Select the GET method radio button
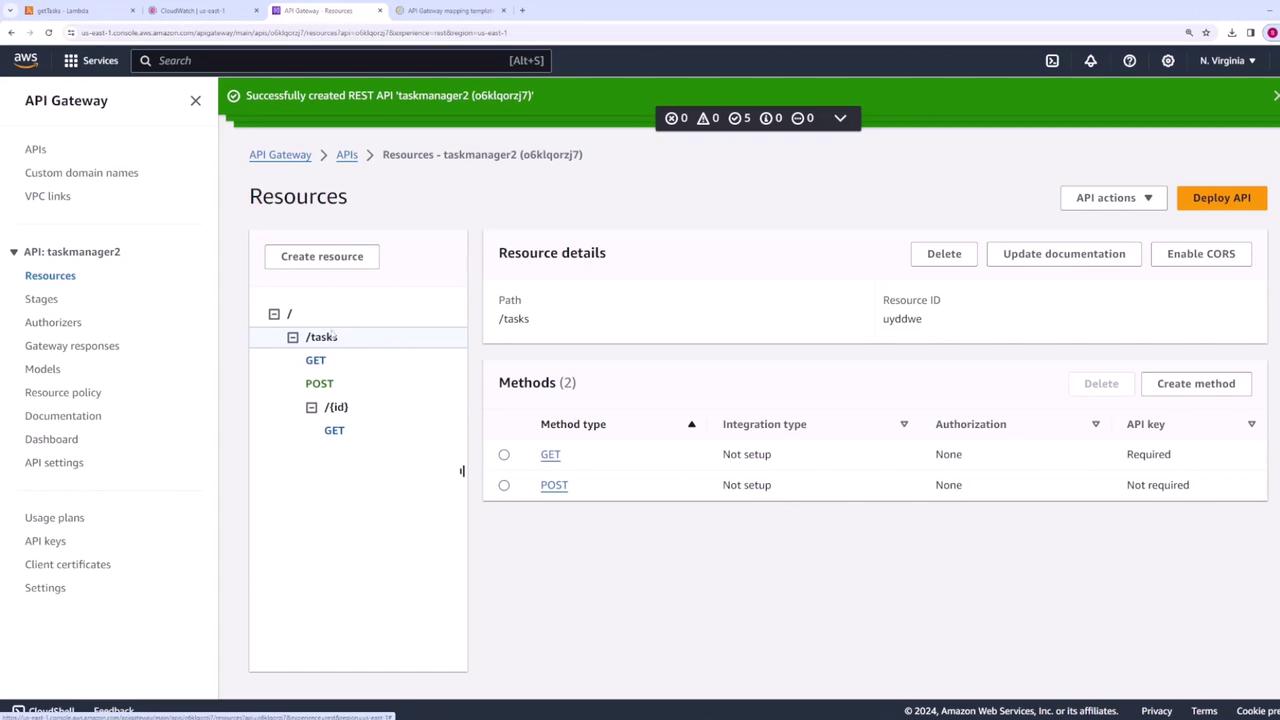The width and height of the screenshot is (1280, 720). click(504, 454)
